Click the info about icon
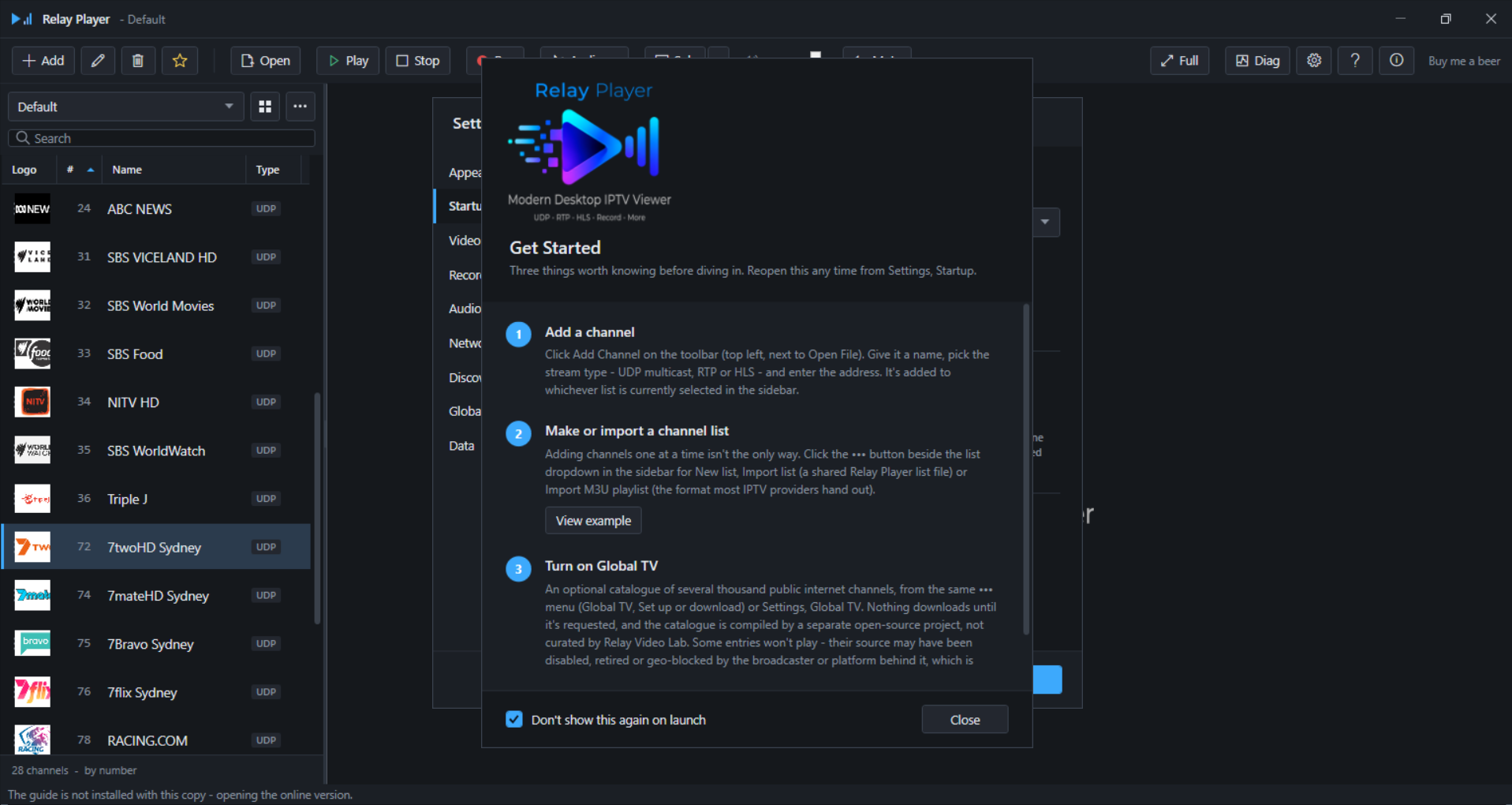Image resolution: width=1512 pixels, height=805 pixels. [1396, 61]
